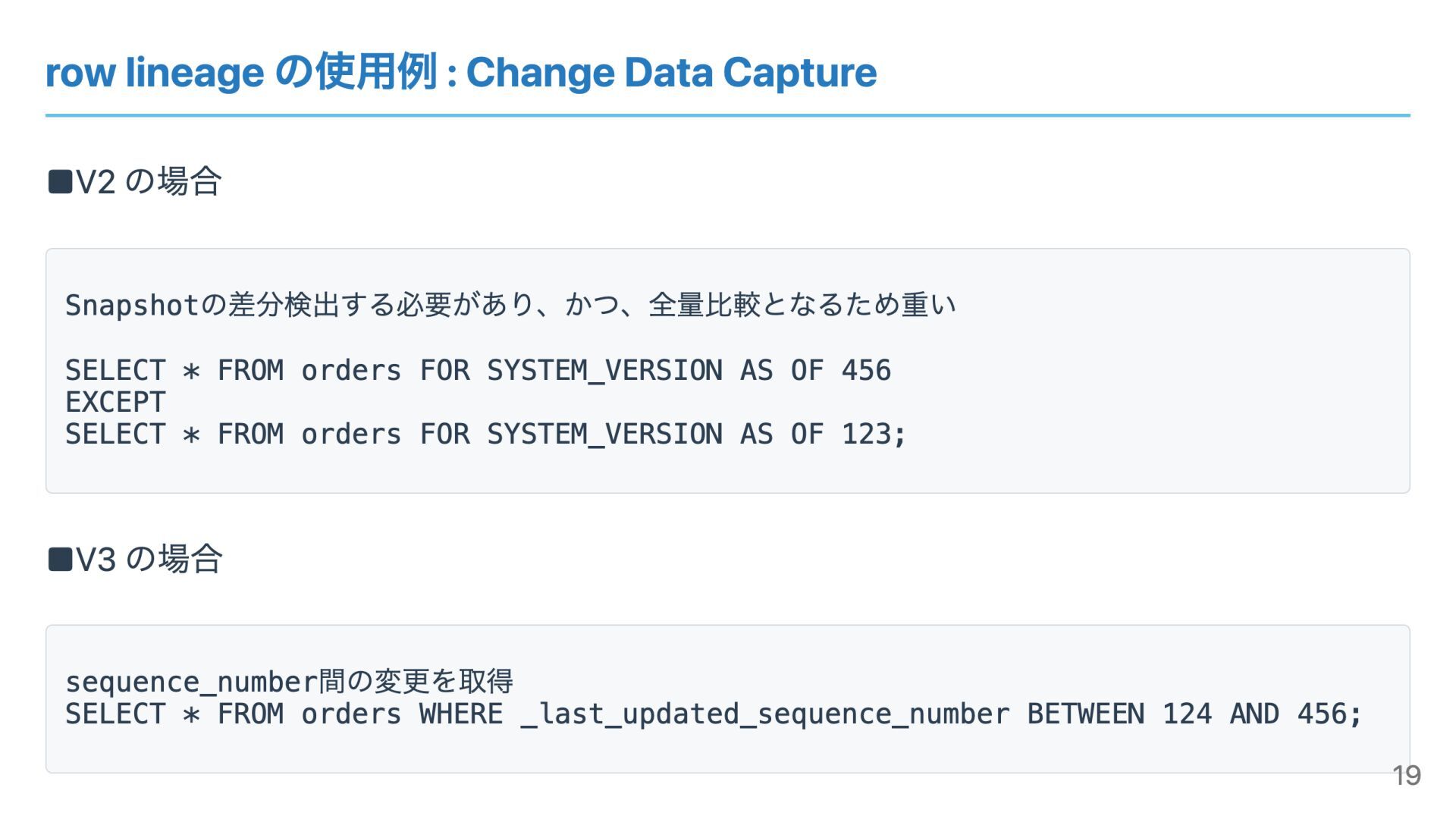Image resolution: width=1456 pixels, height=819 pixels.
Task: Click the WHERE keyword in V3 query
Action: (460, 714)
